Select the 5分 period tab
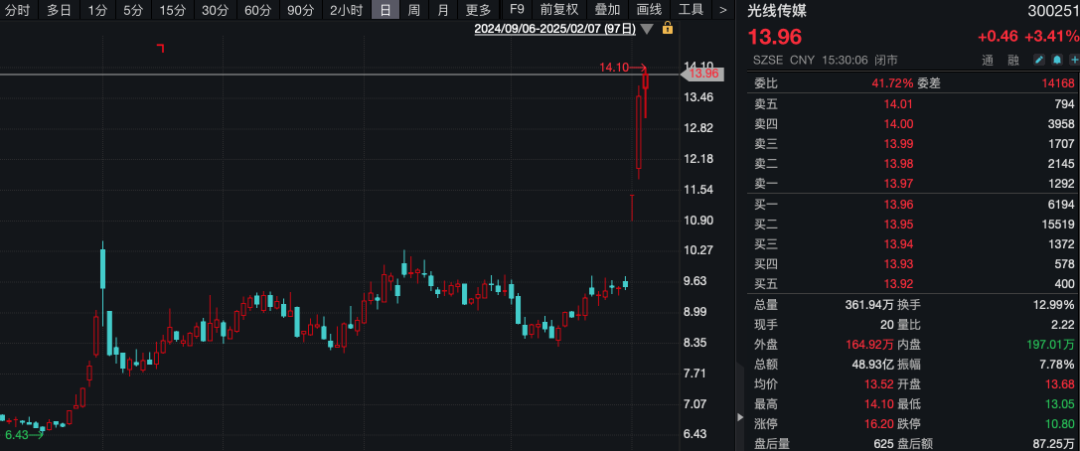1080x451 pixels. coord(134,10)
